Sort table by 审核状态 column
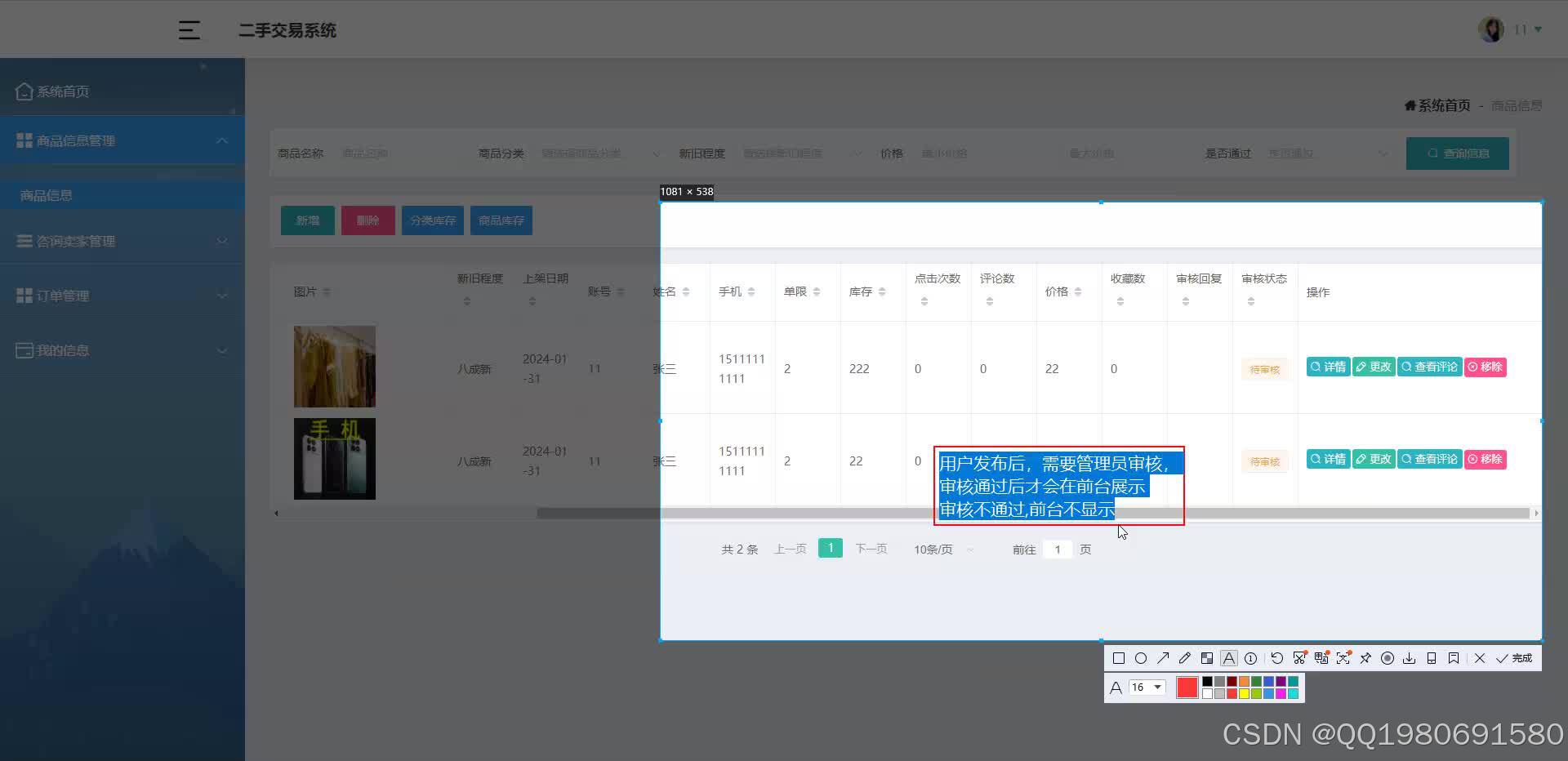Viewport: 1568px width, 761px height. [1251, 302]
